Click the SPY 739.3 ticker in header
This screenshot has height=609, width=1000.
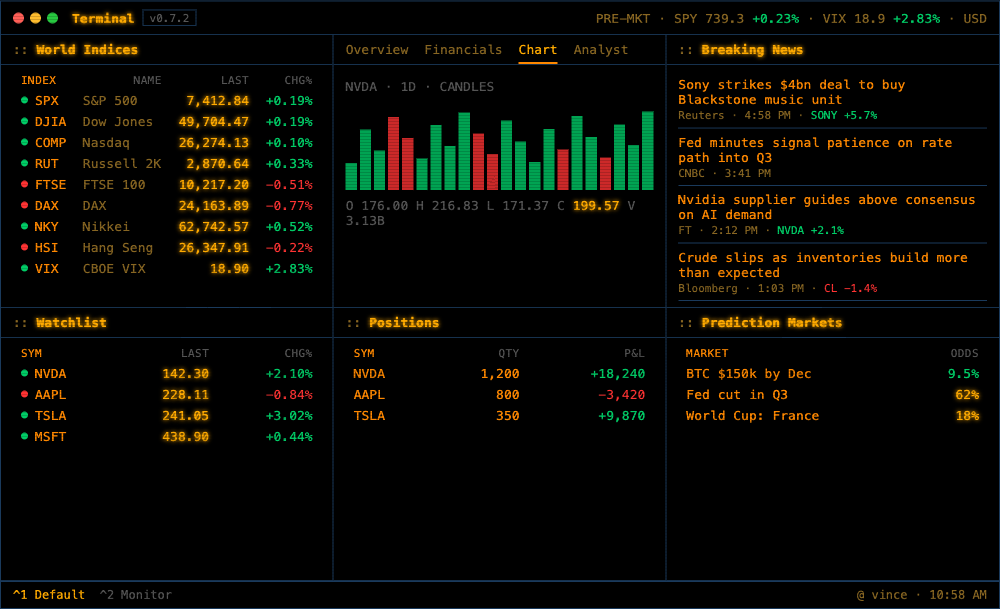point(709,18)
